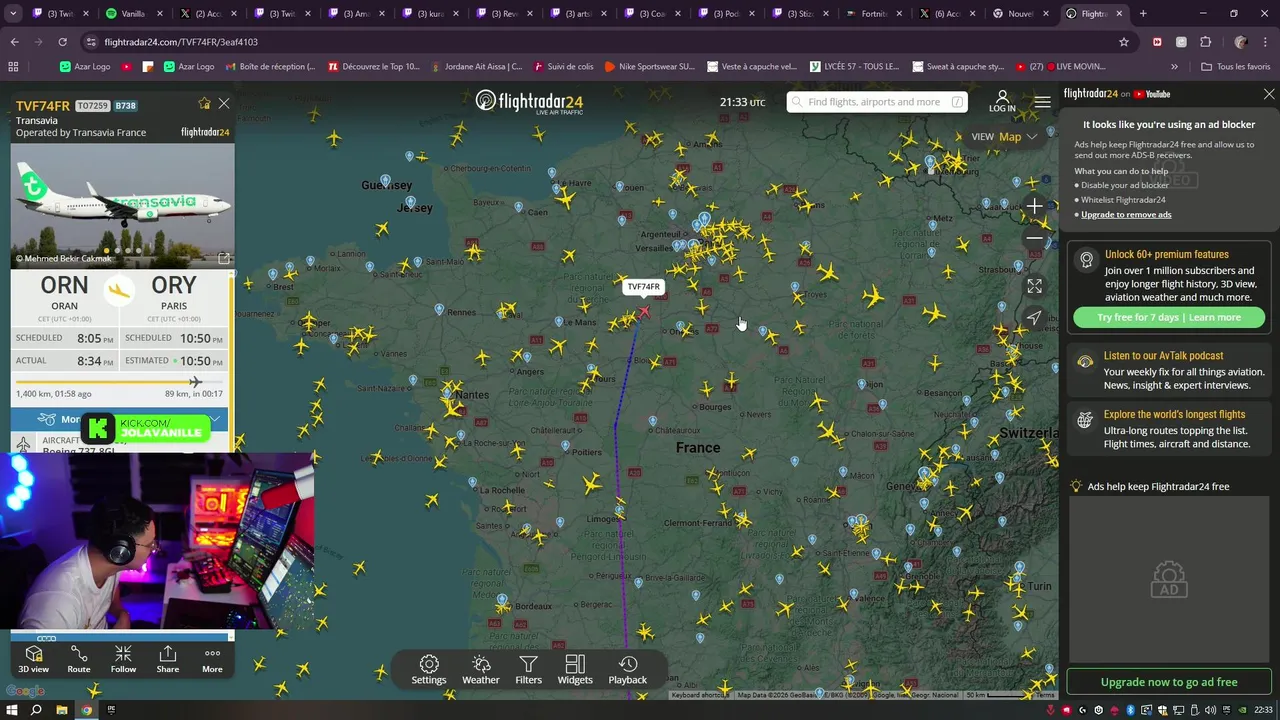Open Listen to our AvTalk podcast

point(1169,370)
